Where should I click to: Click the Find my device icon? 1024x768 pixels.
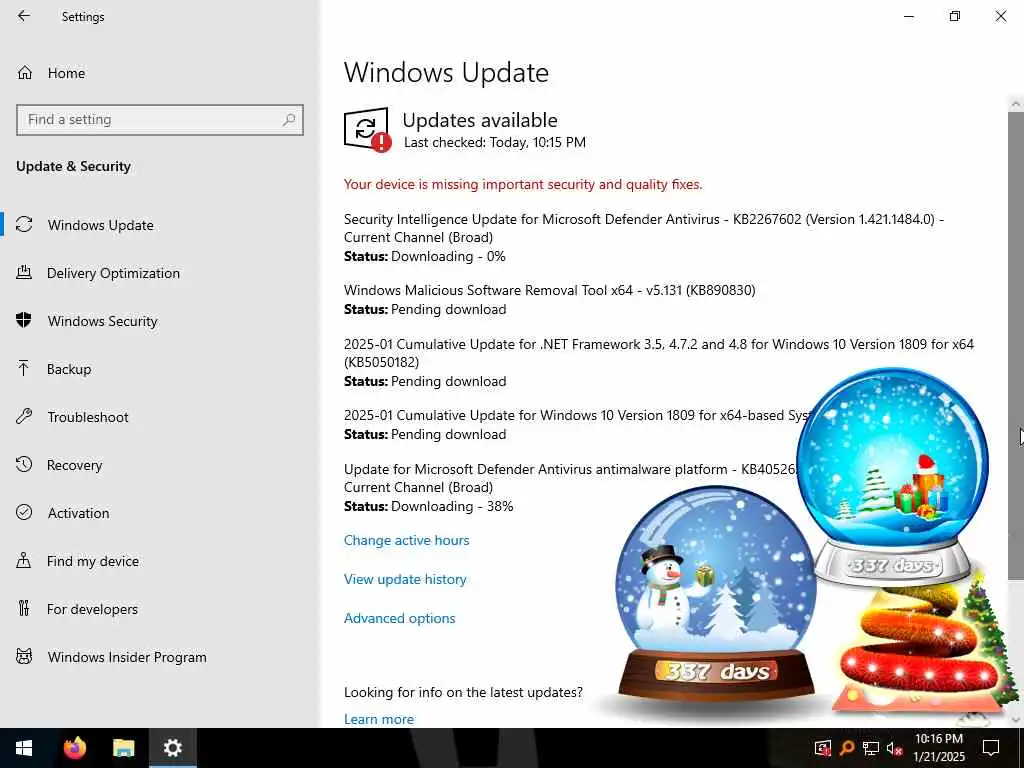coord(24,560)
